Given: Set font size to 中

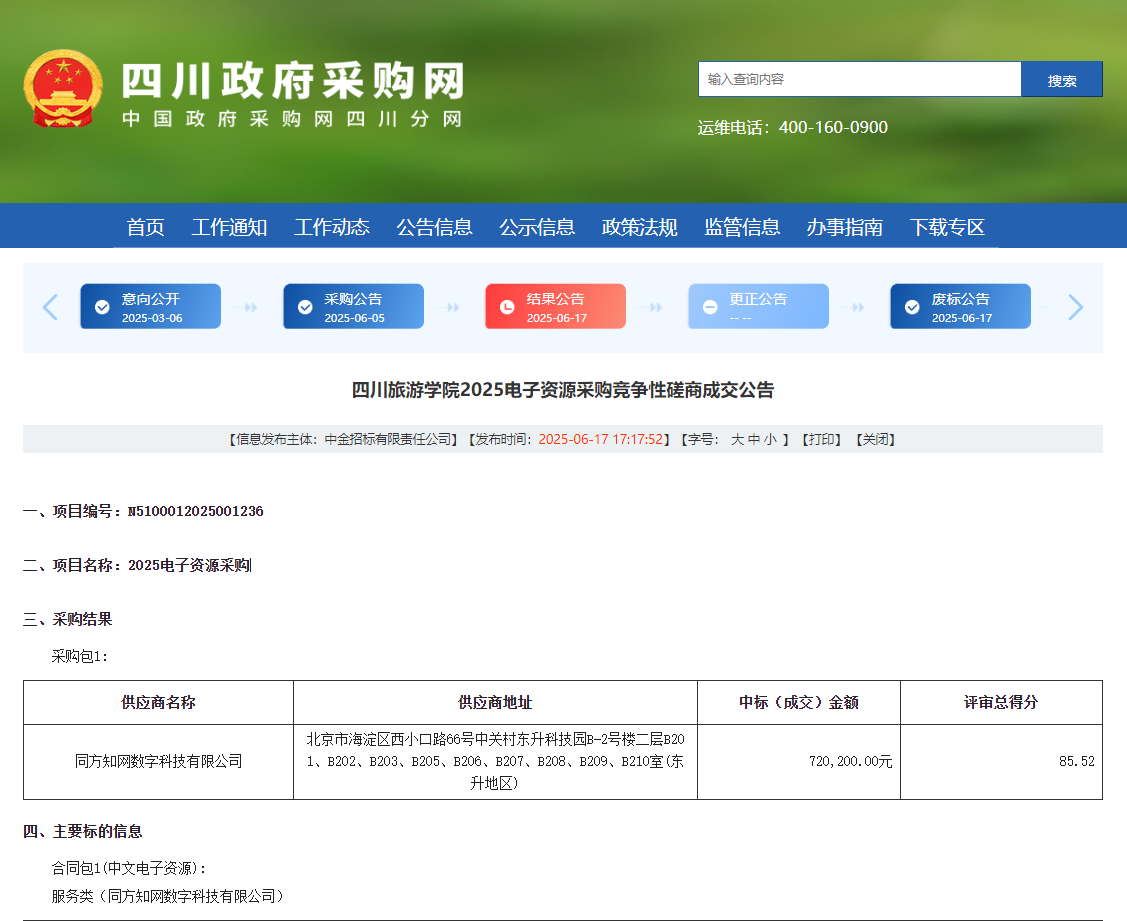Looking at the screenshot, I should [x=754, y=439].
